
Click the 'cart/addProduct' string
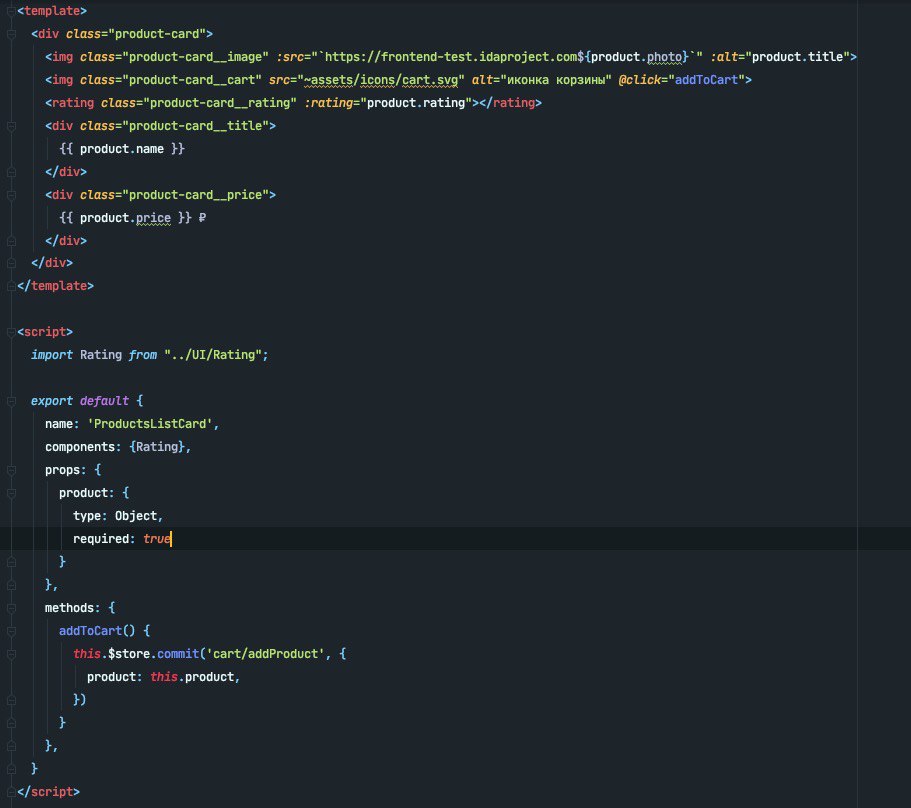(x=265, y=654)
